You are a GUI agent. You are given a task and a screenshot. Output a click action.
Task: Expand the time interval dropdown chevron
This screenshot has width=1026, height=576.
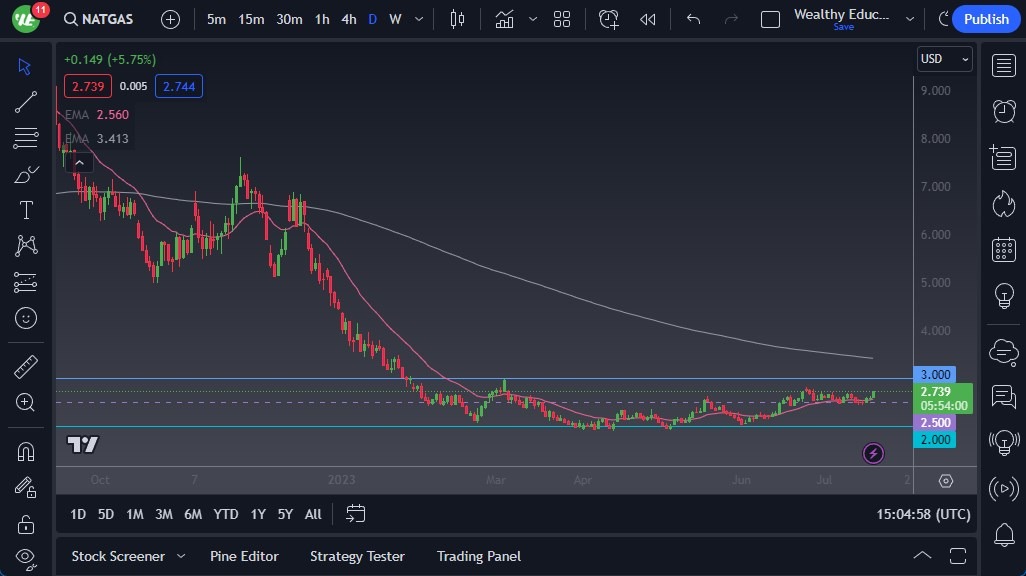(419, 19)
